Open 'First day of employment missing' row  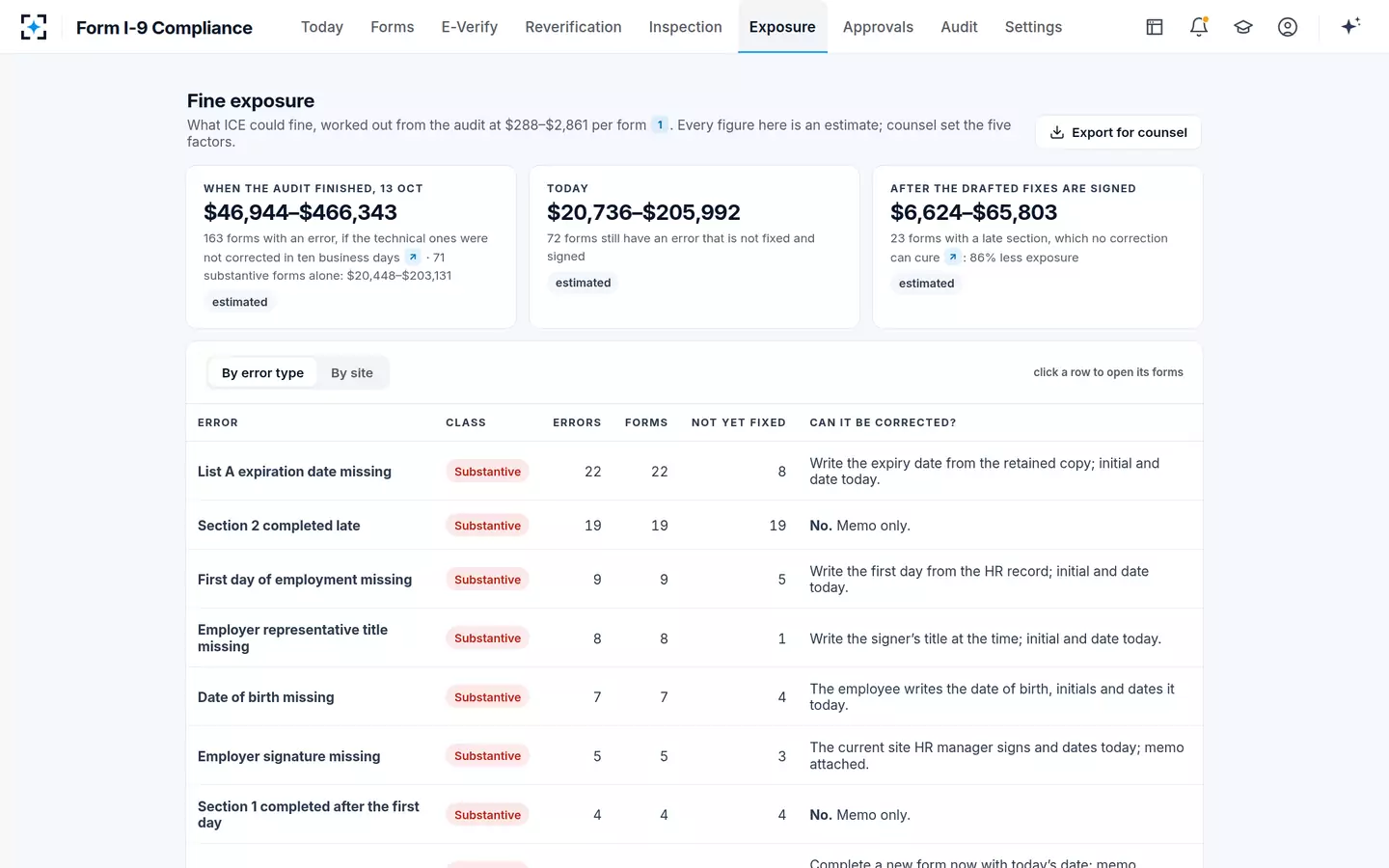click(694, 579)
